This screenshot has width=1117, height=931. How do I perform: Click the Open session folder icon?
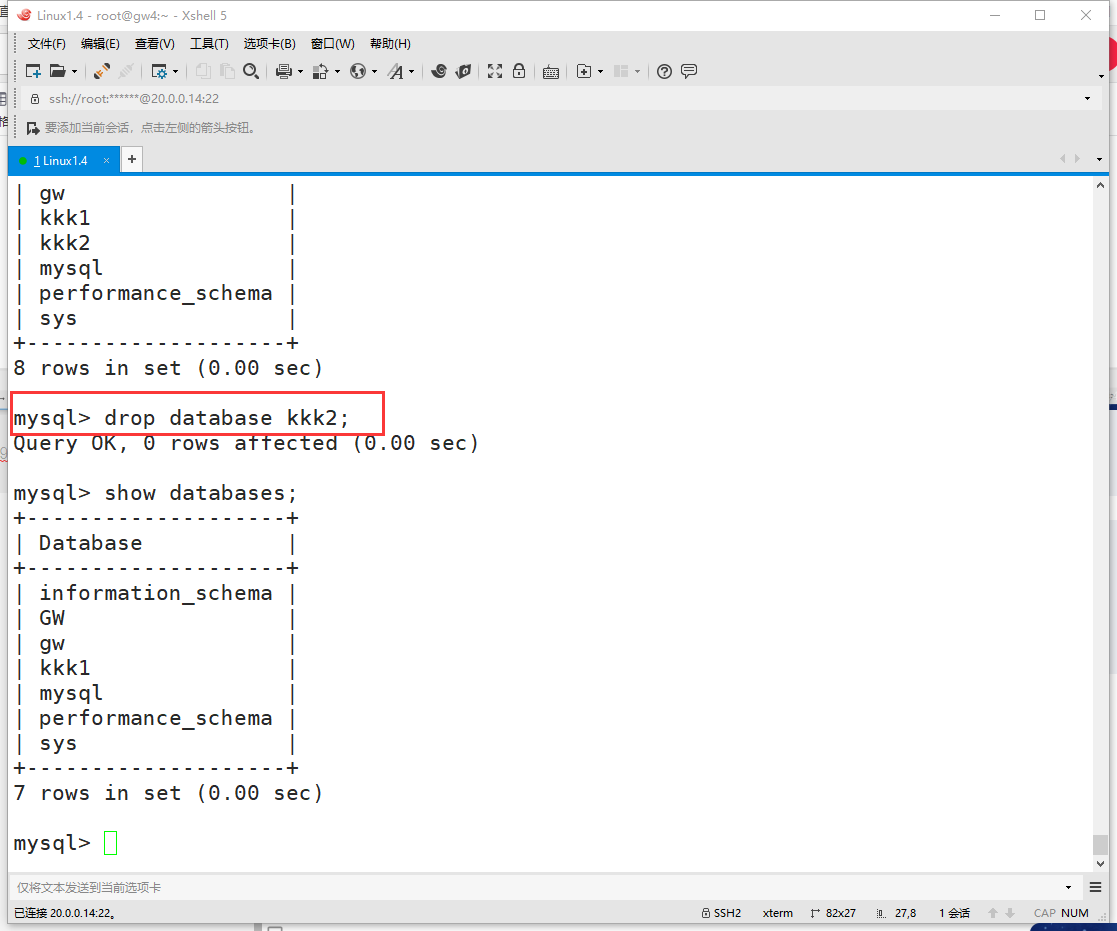(x=58, y=71)
